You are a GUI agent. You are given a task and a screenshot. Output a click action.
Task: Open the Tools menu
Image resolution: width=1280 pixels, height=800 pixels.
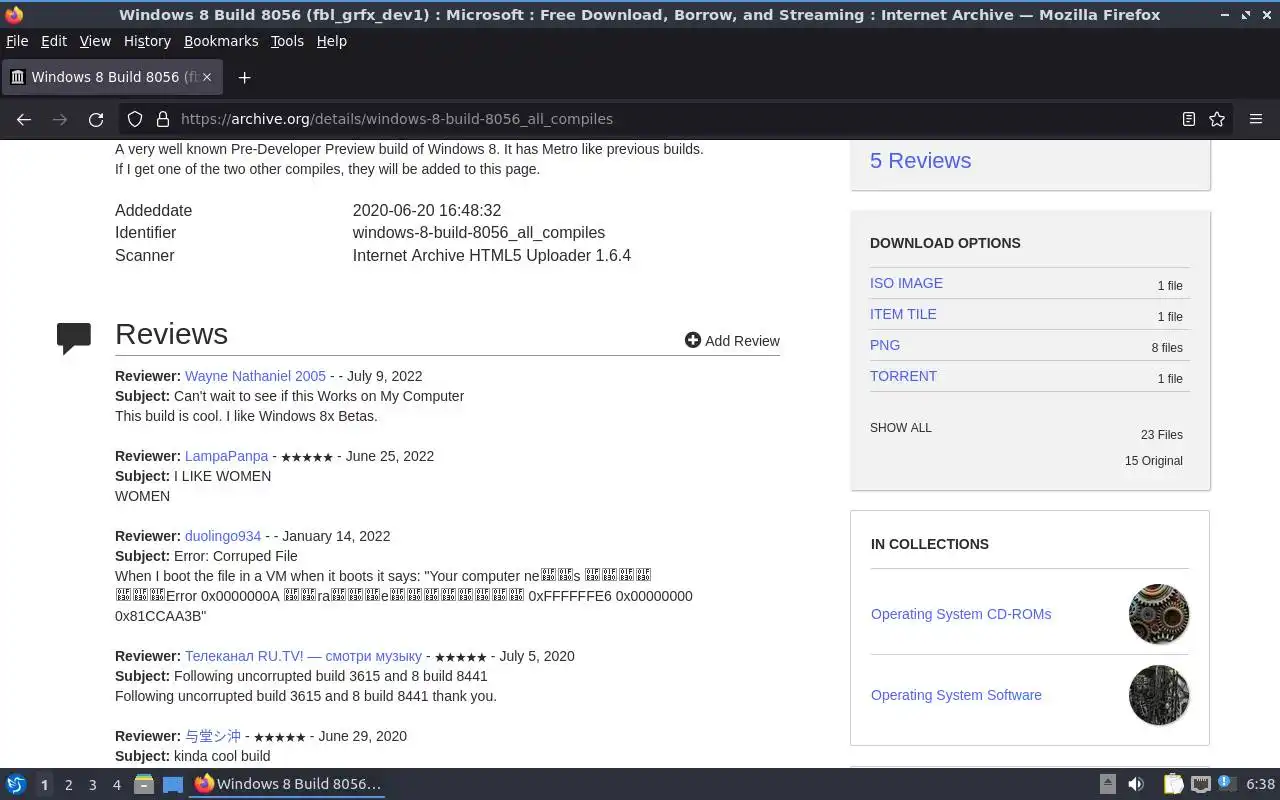[287, 41]
